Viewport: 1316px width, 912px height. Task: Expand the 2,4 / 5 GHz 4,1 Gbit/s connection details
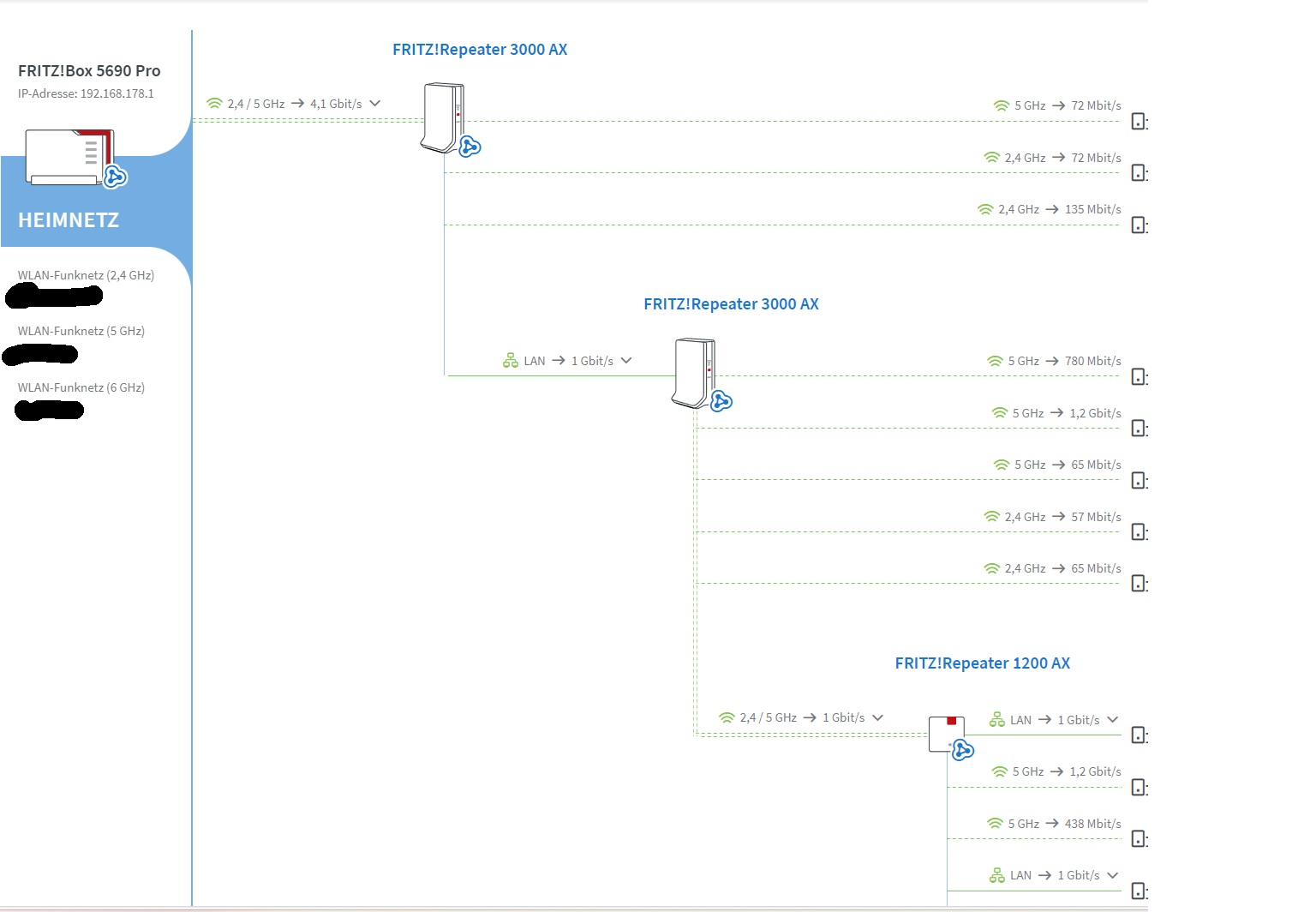374,104
